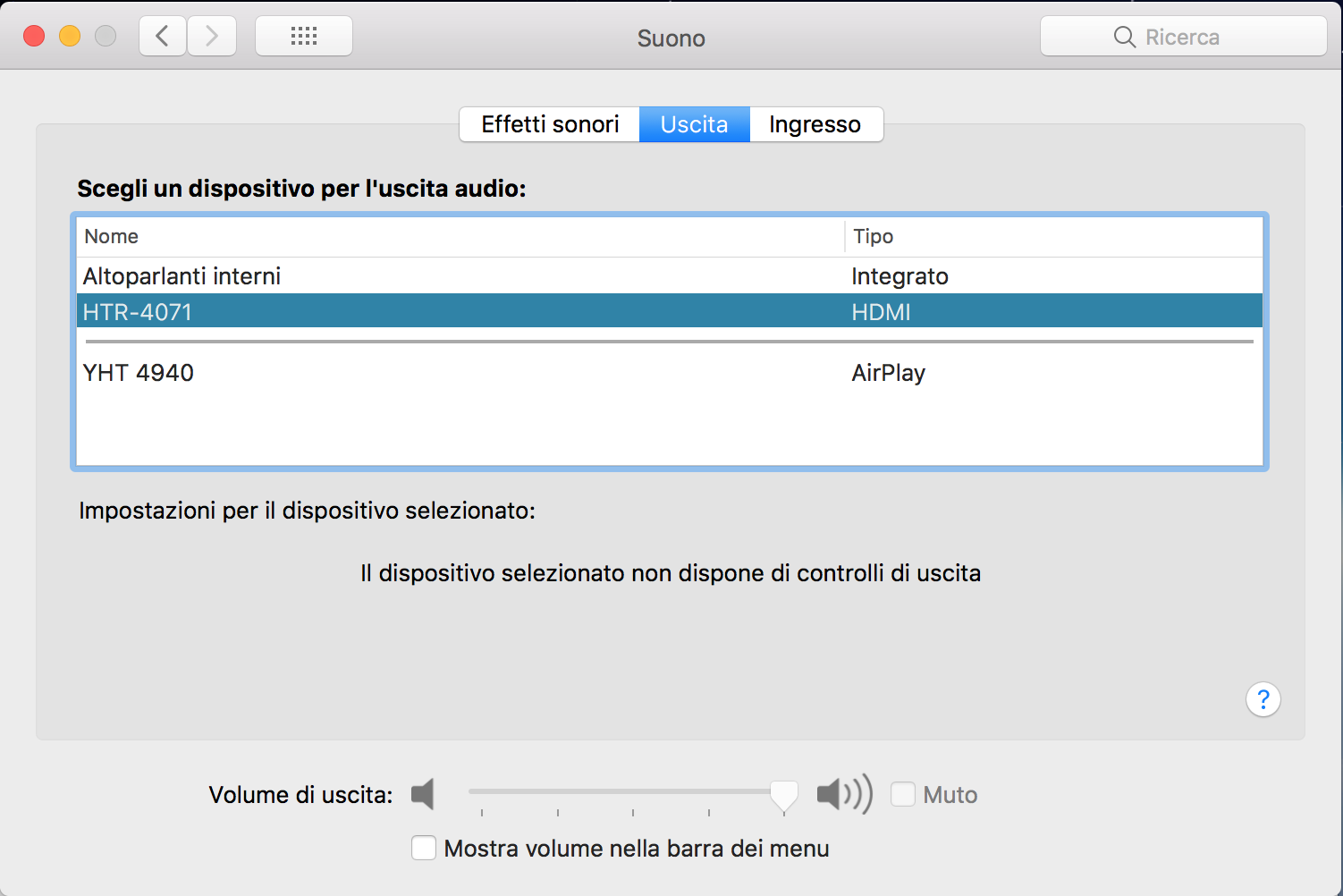The width and height of the screenshot is (1343, 896).
Task: Click the Volume di uscita slider thumb
Action: pos(784,795)
